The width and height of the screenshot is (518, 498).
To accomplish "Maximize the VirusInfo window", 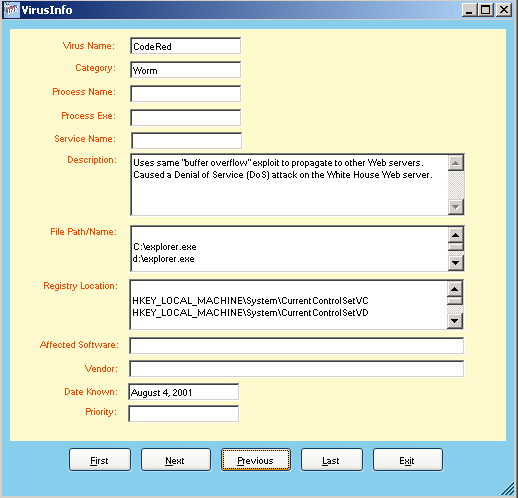I will pyautogui.click(x=486, y=10).
